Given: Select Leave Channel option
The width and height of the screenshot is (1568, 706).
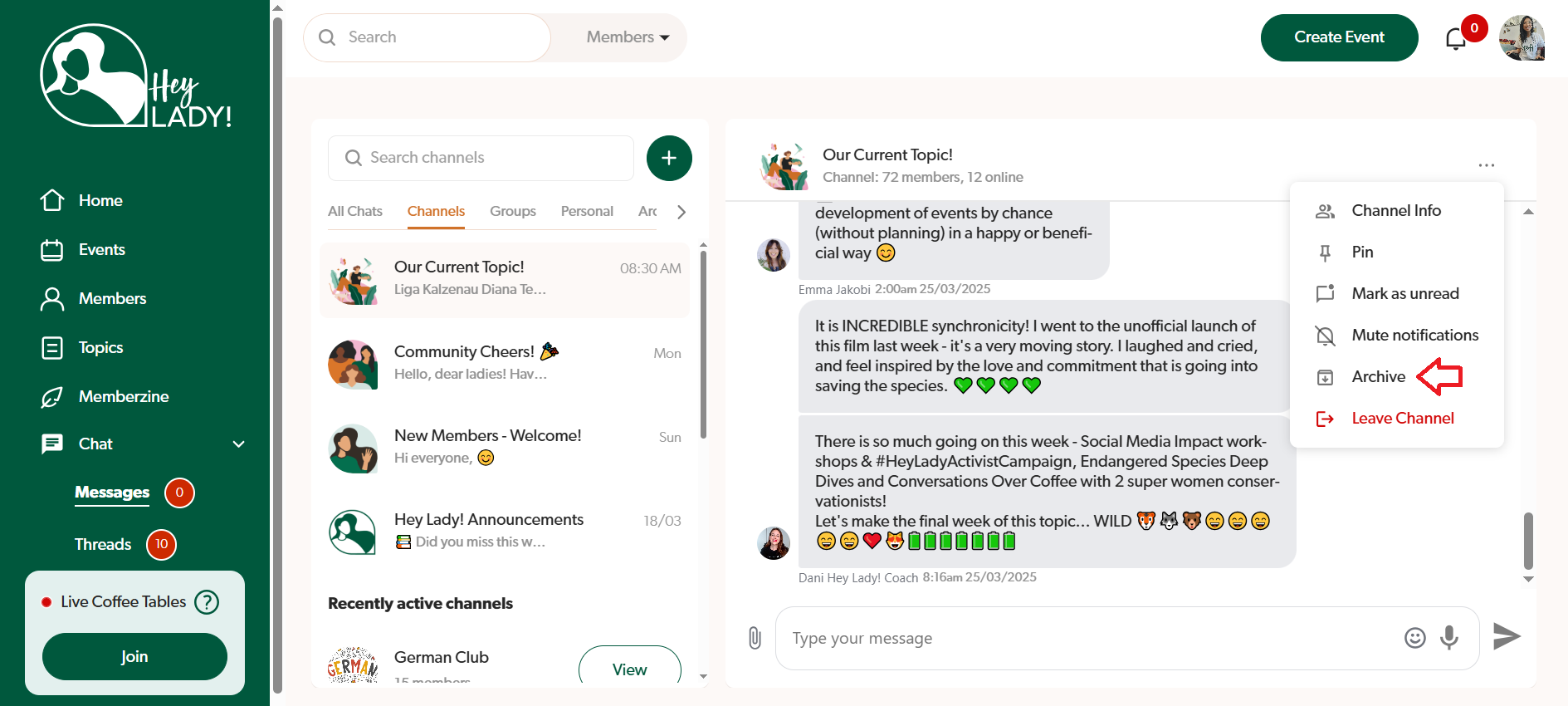Looking at the screenshot, I should (x=1397, y=419).
